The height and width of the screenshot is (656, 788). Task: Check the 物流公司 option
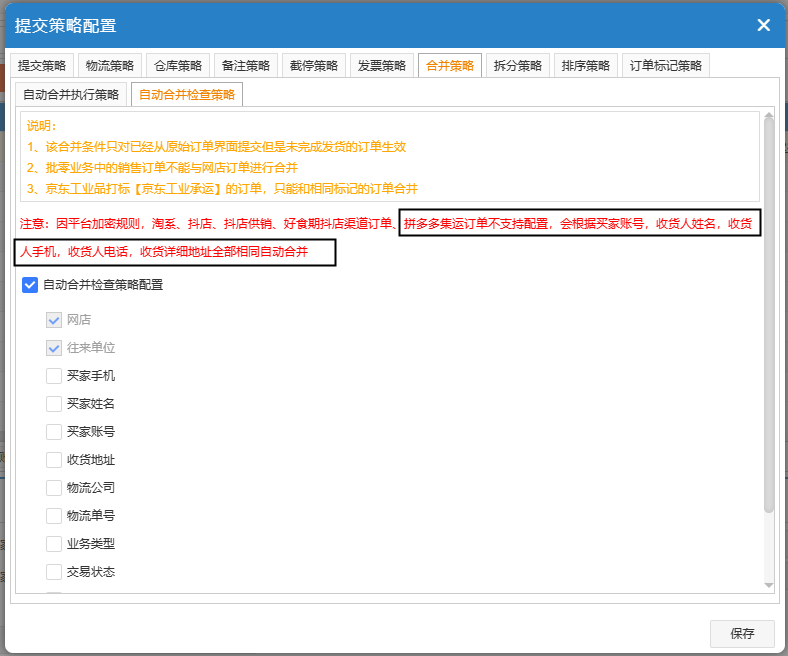[54, 488]
